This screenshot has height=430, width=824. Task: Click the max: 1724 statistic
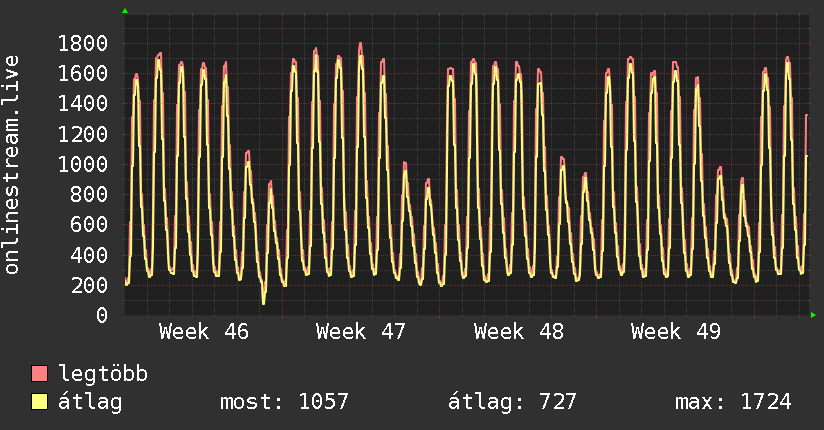click(x=733, y=402)
